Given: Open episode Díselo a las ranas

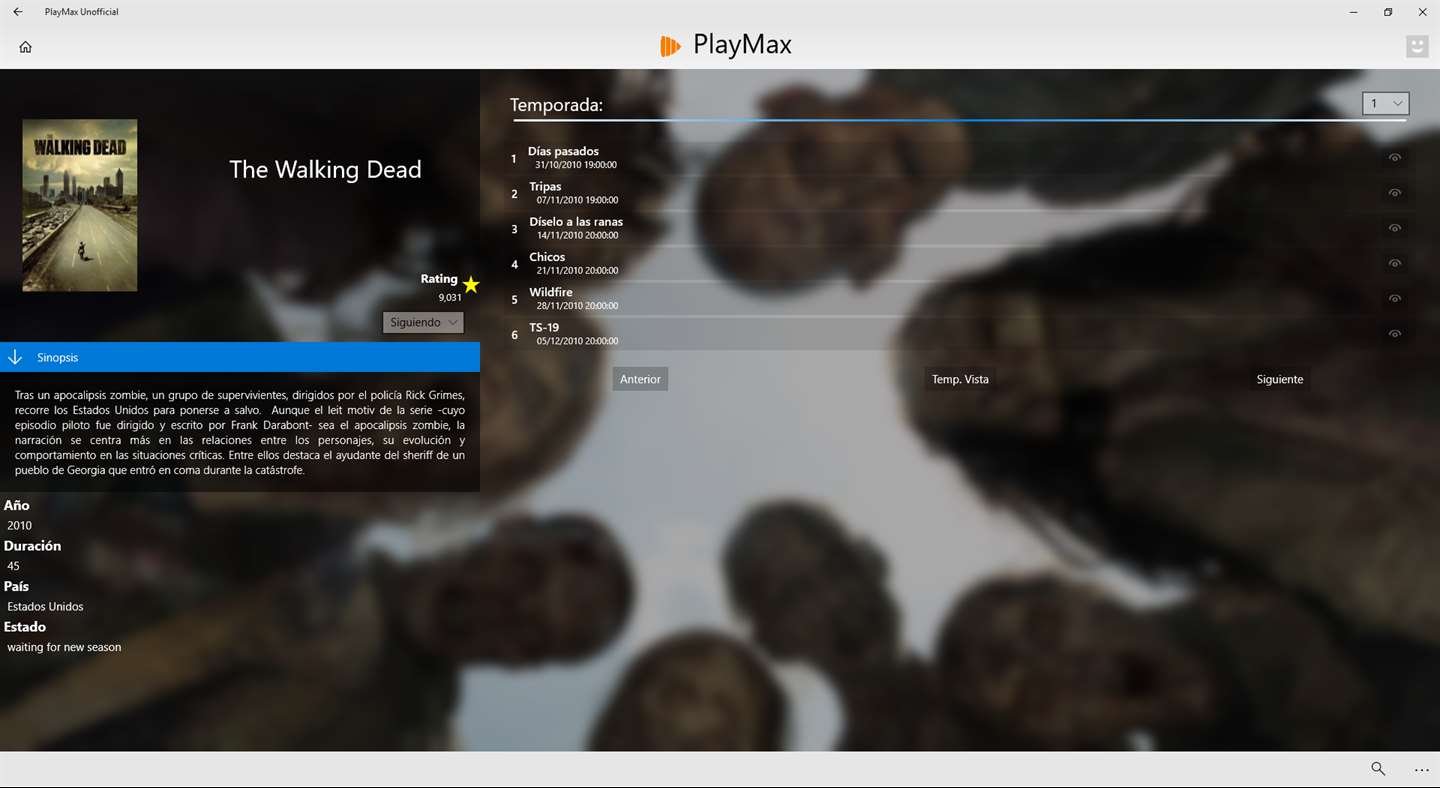Looking at the screenshot, I should point(958,228).
